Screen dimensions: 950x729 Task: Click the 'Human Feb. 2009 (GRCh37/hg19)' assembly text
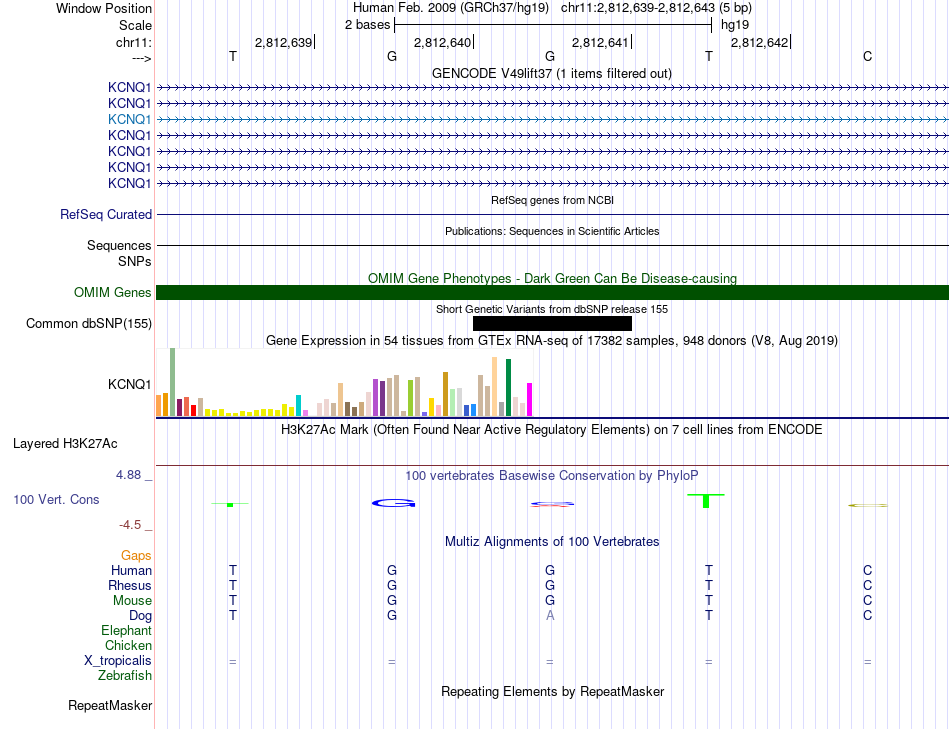pos(451,8)
